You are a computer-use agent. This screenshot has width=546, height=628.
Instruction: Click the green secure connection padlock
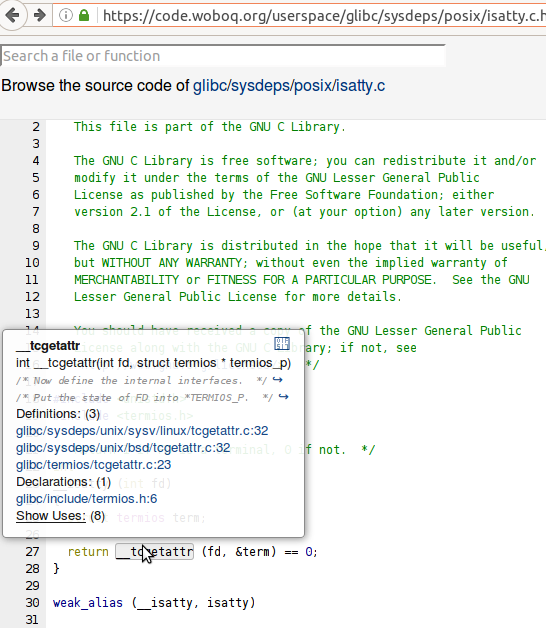click(84, 16)
